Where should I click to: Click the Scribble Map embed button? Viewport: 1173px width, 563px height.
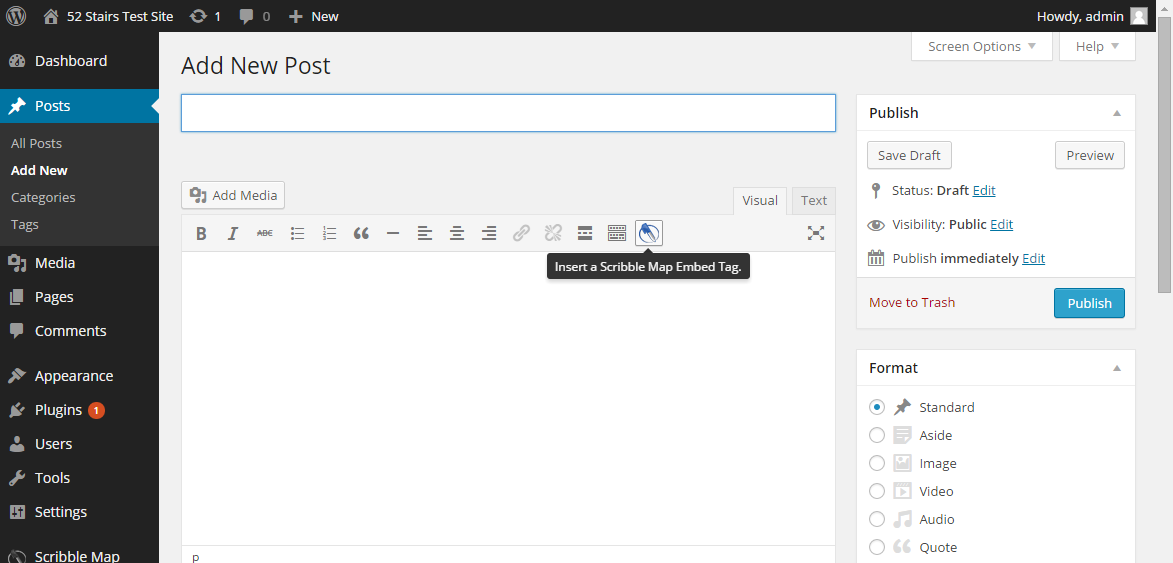[x=649, y=233]
